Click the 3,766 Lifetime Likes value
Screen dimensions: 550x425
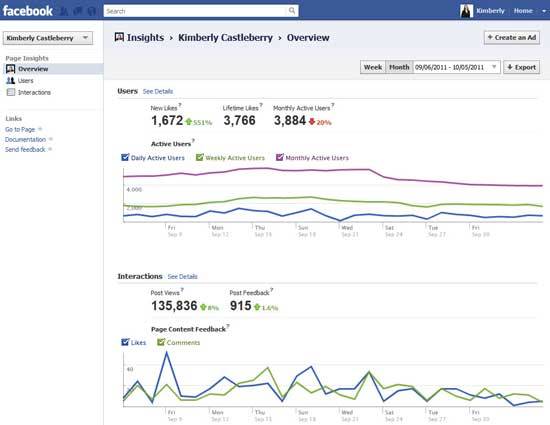coord(240,121)
